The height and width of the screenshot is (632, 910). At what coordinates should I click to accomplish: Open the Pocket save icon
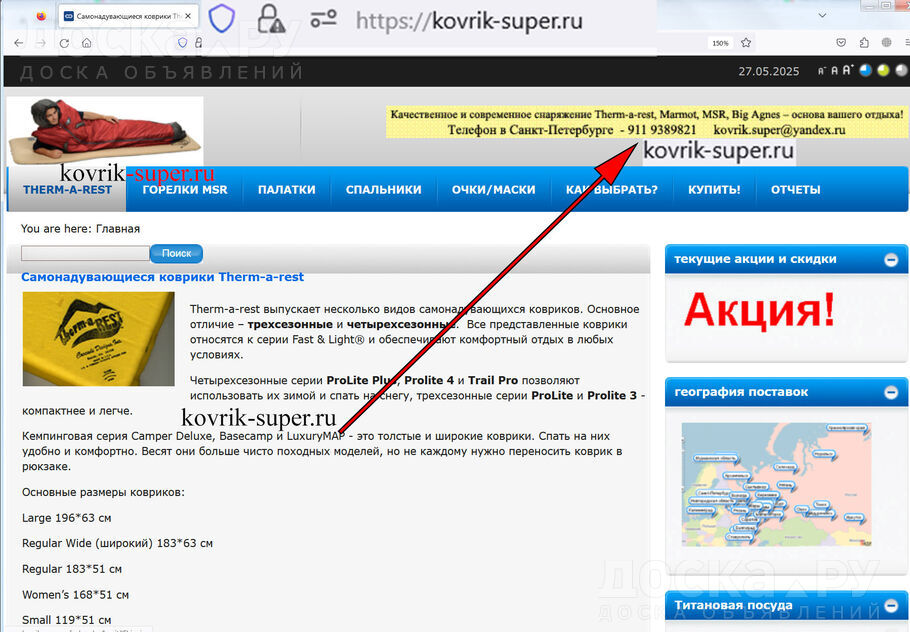coord(839,43)
